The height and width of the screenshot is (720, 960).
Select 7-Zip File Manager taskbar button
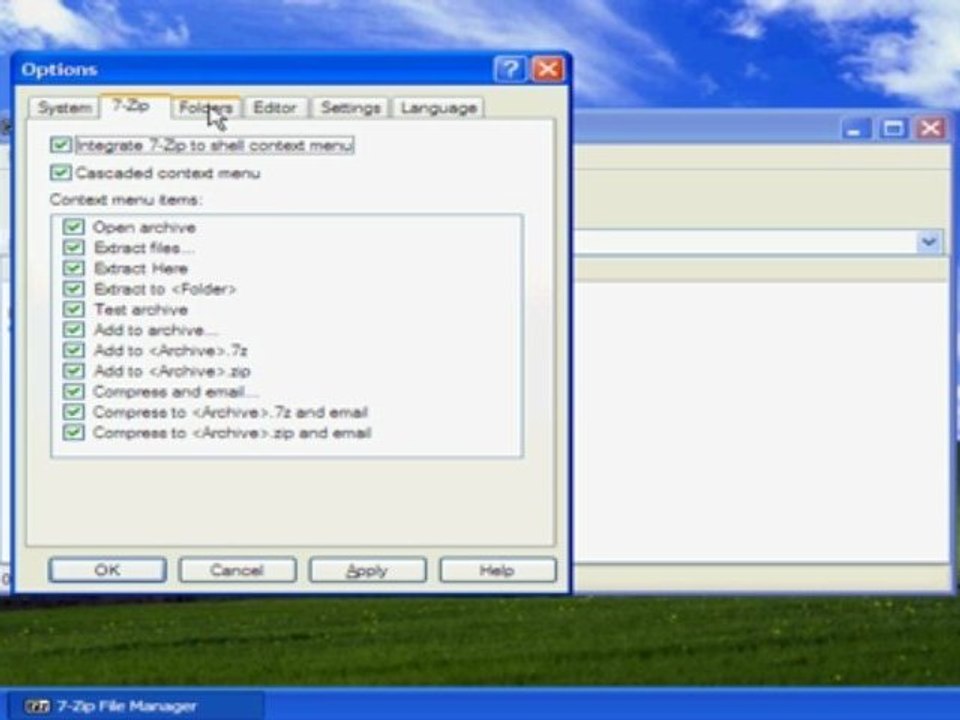pyautogui.click(x=136, y=706)
